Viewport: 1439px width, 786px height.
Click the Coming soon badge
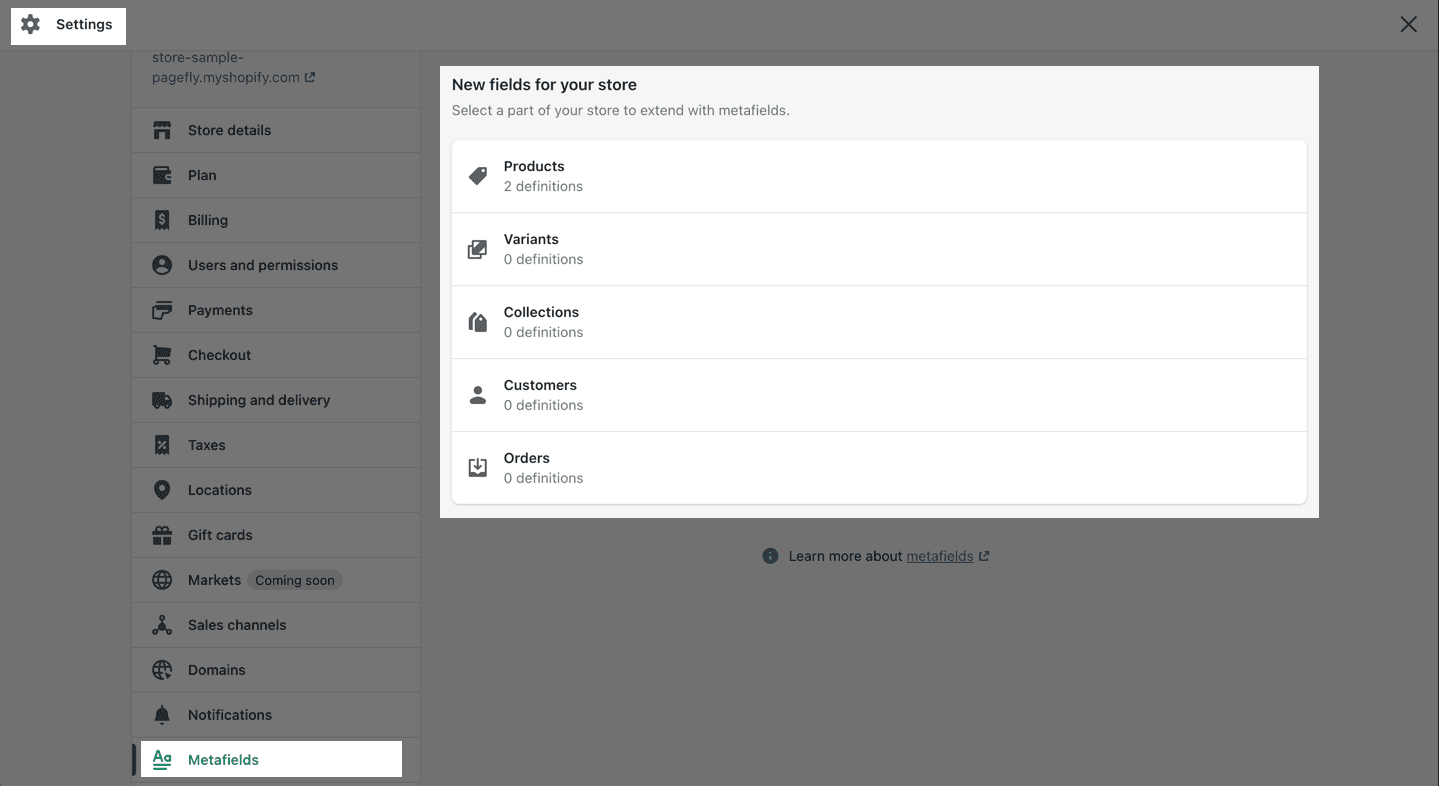295,580
